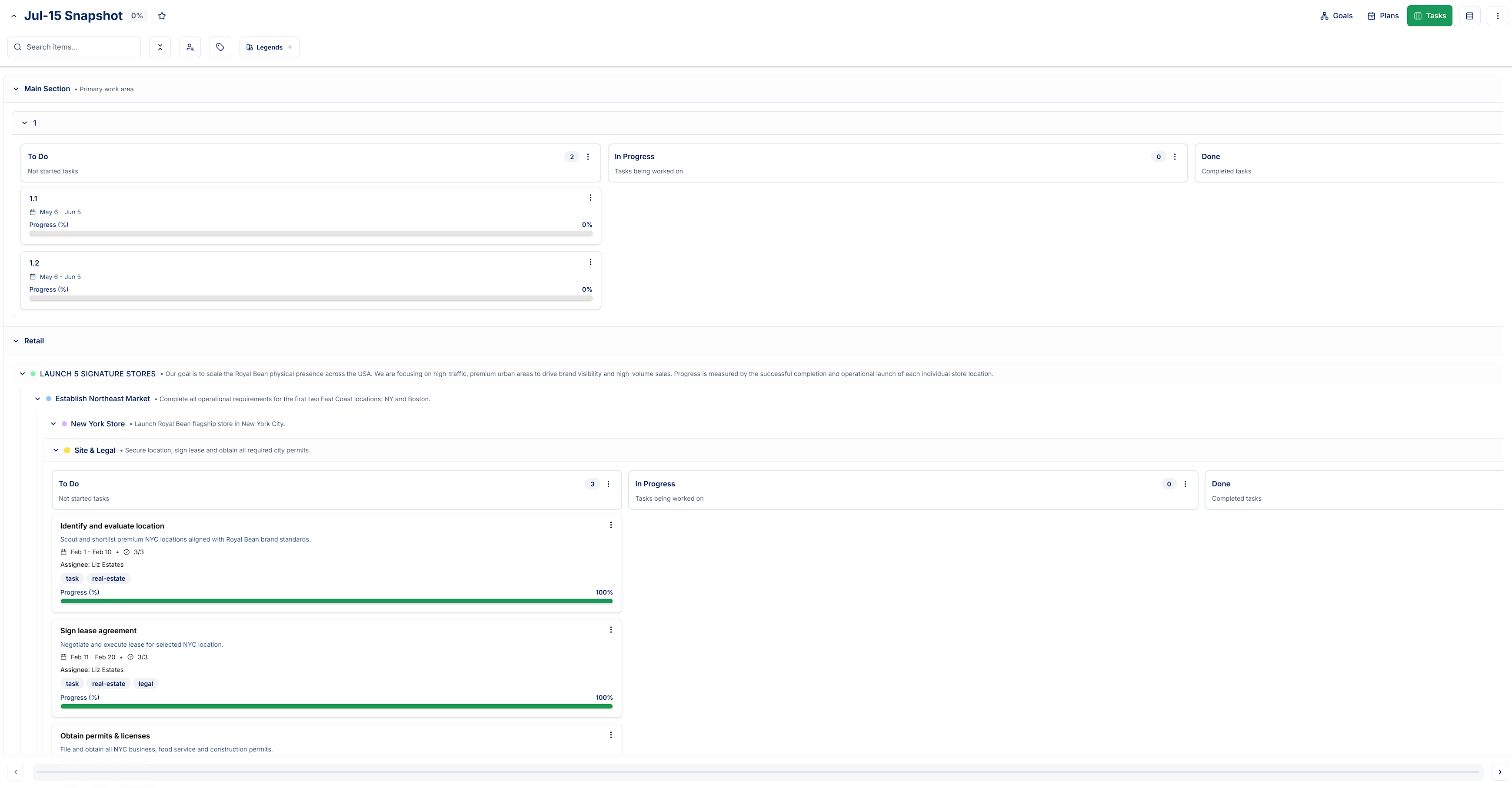The height and width of the screenshot is (788, 1512).
Task: Collapse the New York Store item
Action: 53,424
